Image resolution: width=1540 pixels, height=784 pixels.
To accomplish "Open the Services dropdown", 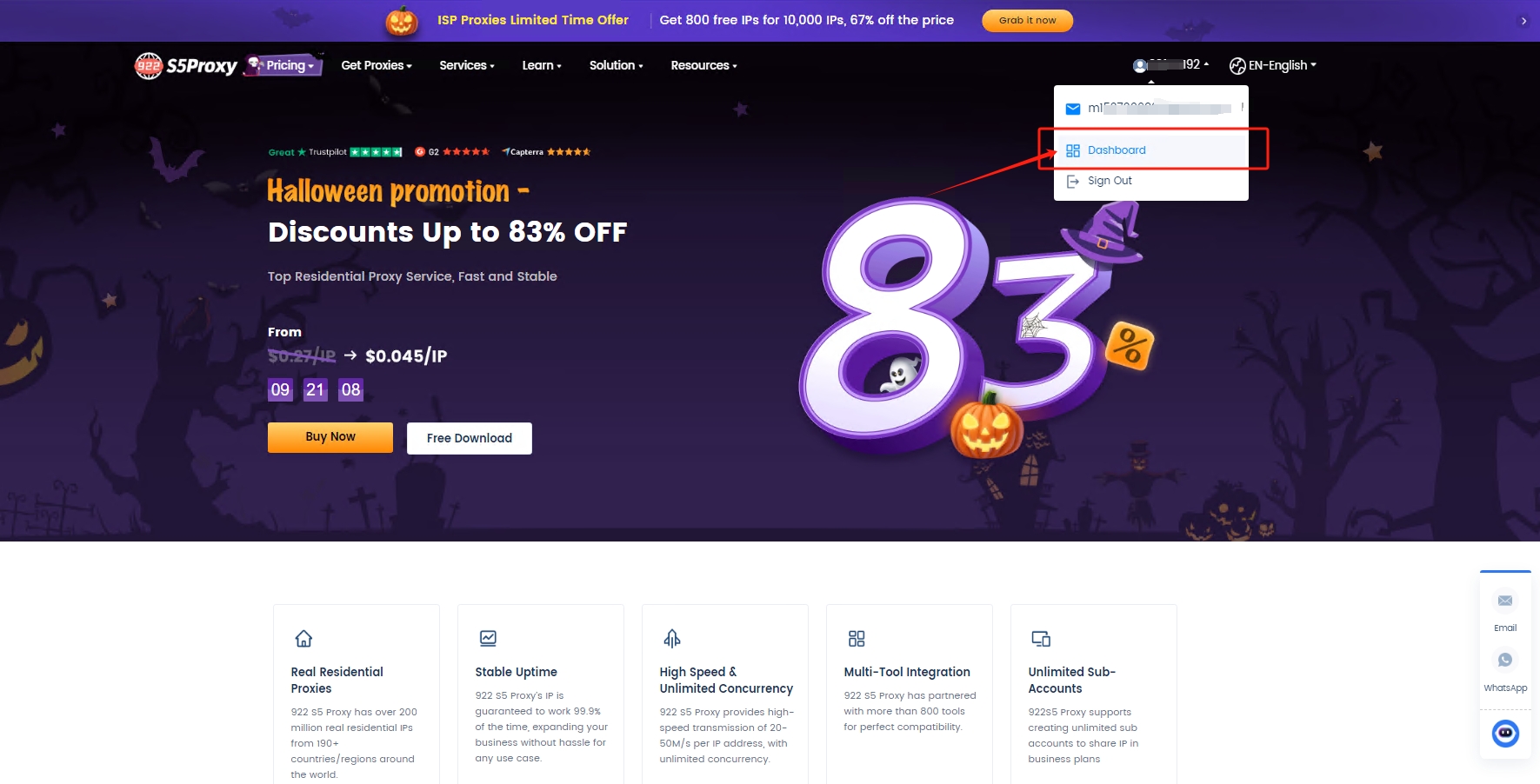I will point(467,65).
